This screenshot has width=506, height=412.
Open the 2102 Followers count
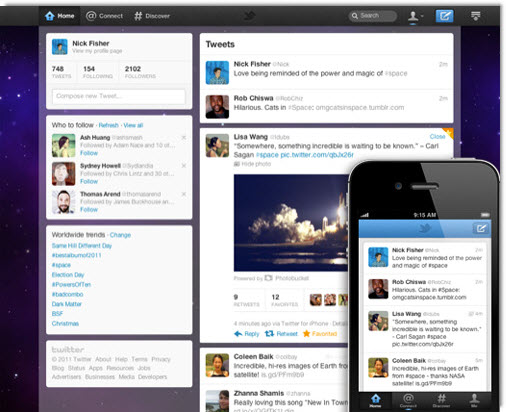pos(140,72)
